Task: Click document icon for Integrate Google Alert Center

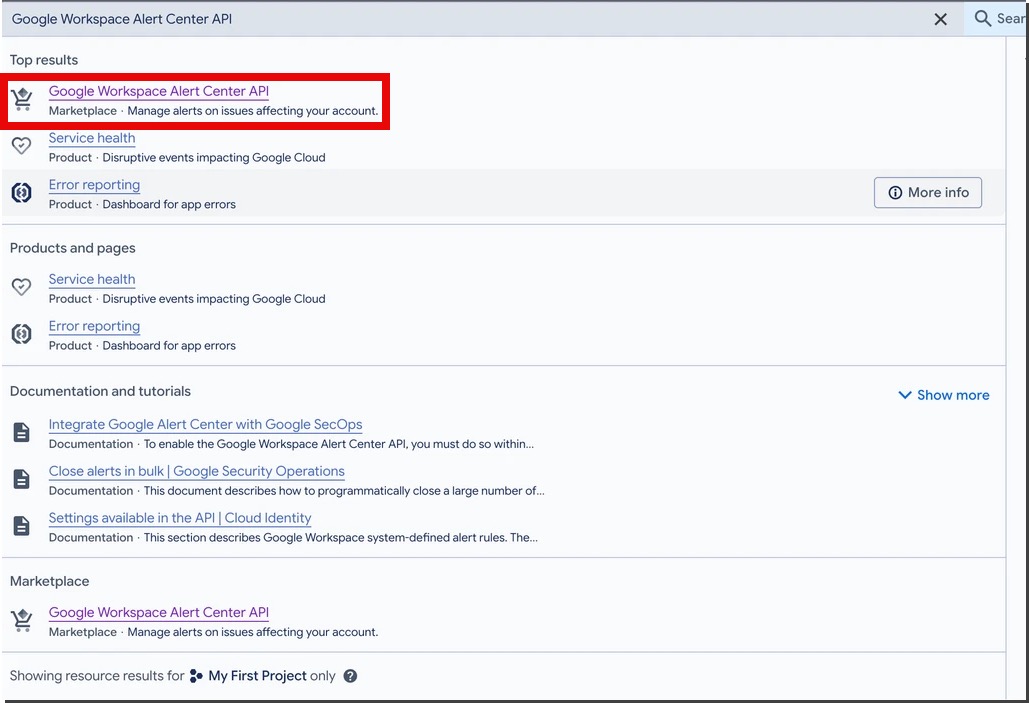Action: tap(22, 433)
